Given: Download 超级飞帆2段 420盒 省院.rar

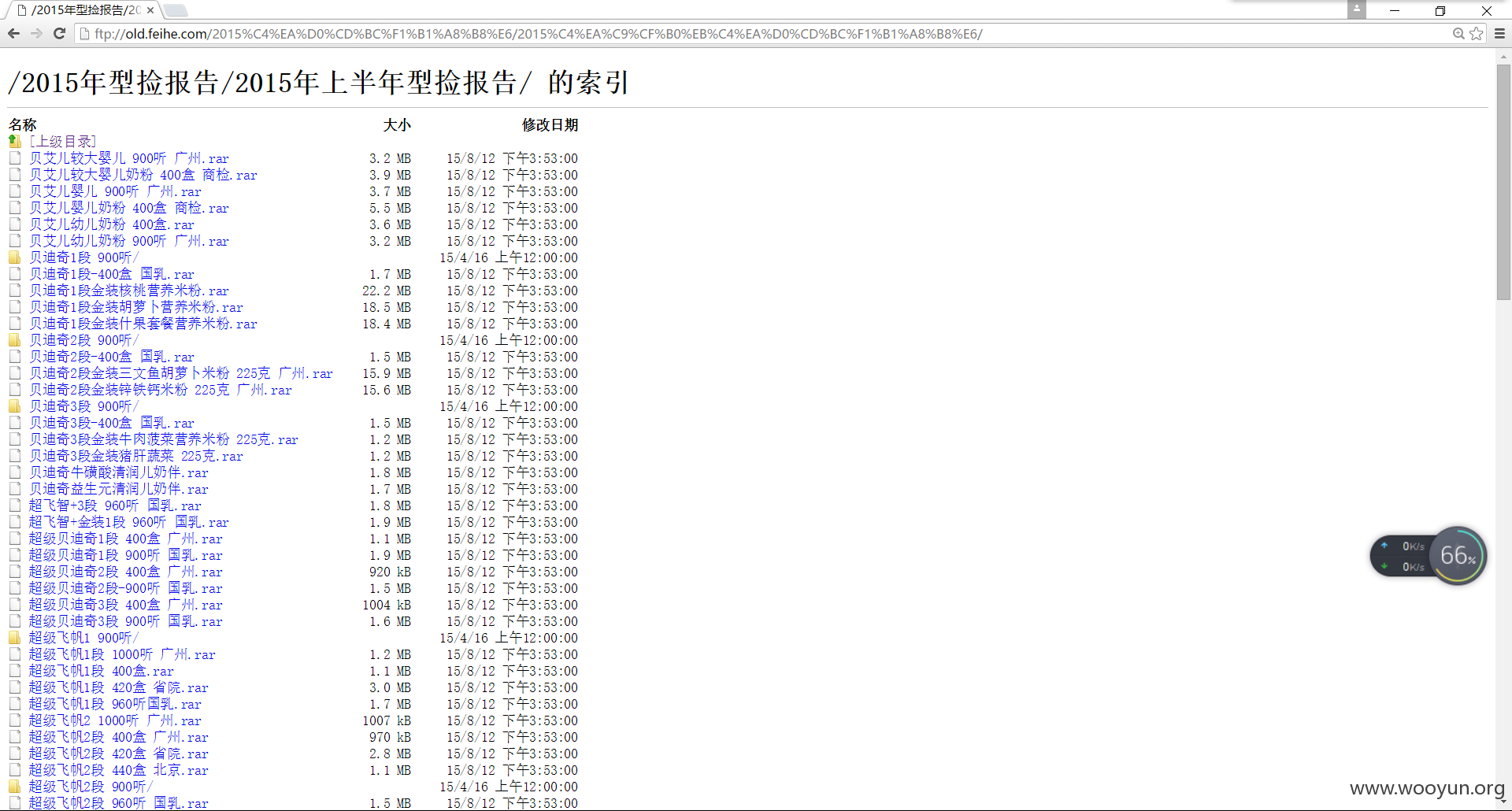Looking at the screenshot, I should 119,754.
